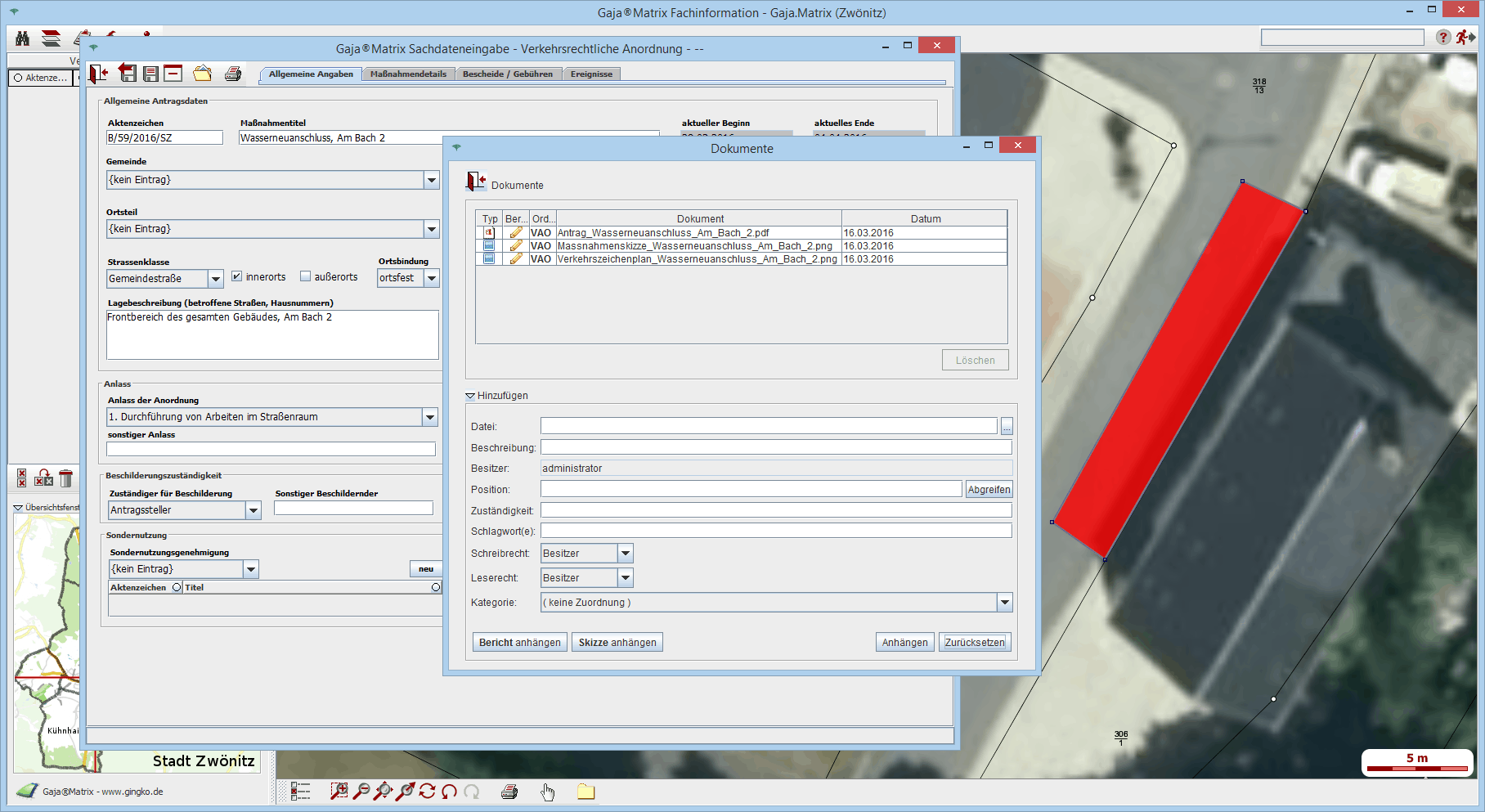Select the Aktenze... radio button

(x=18, y=78)
